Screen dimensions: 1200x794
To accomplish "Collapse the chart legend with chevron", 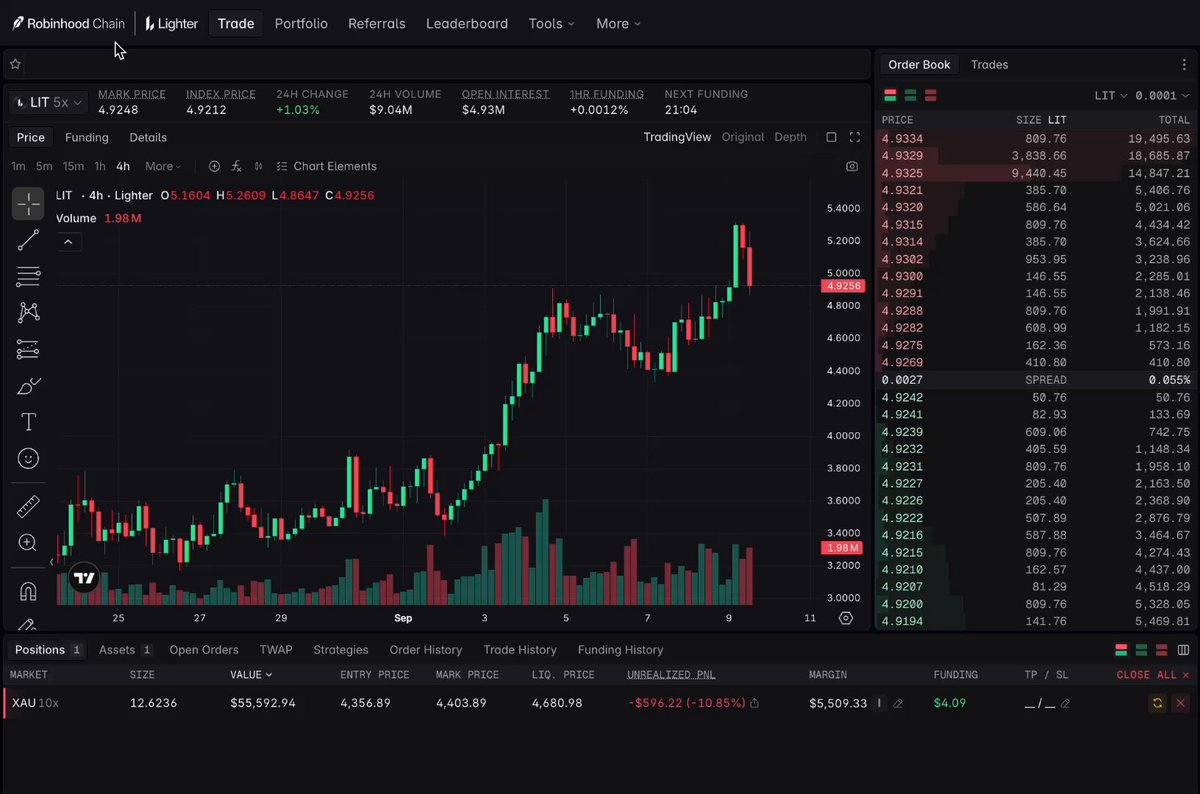I will (x=69, y=242).
